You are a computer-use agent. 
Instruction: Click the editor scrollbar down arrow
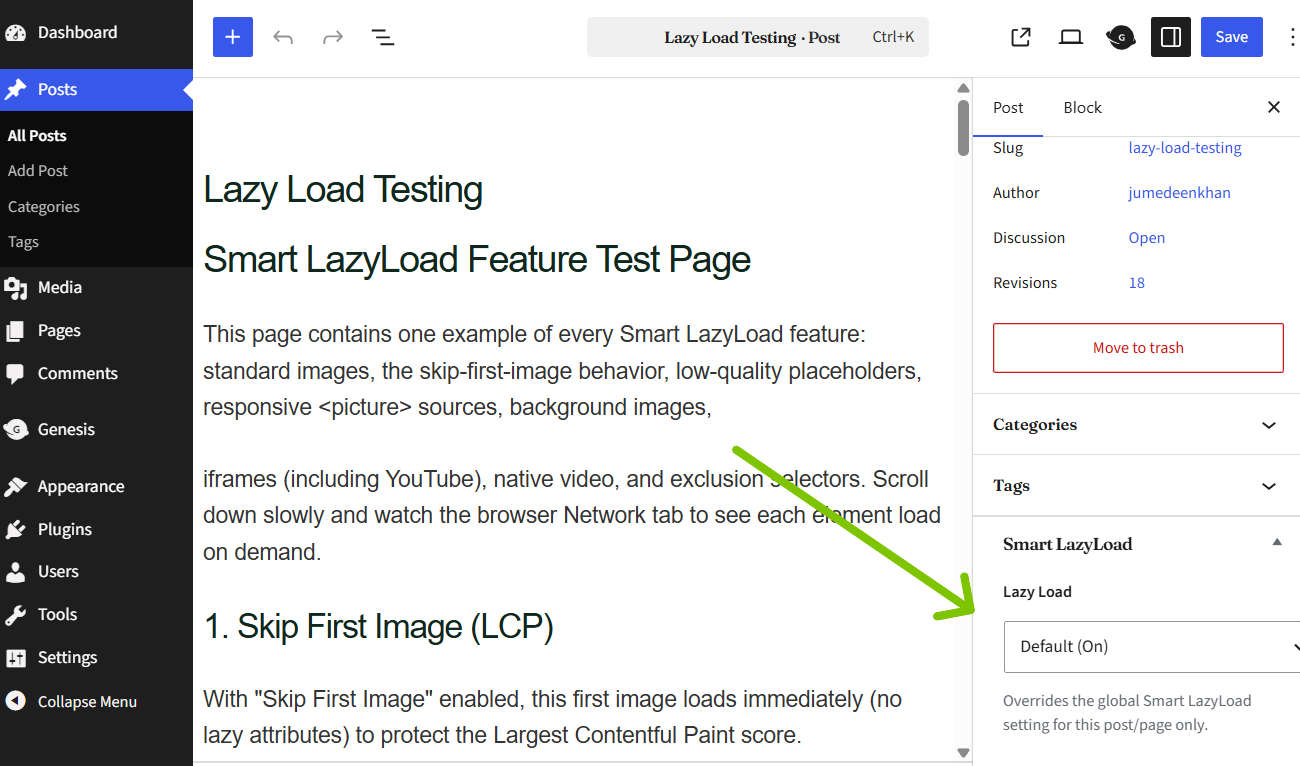point(964,753)
